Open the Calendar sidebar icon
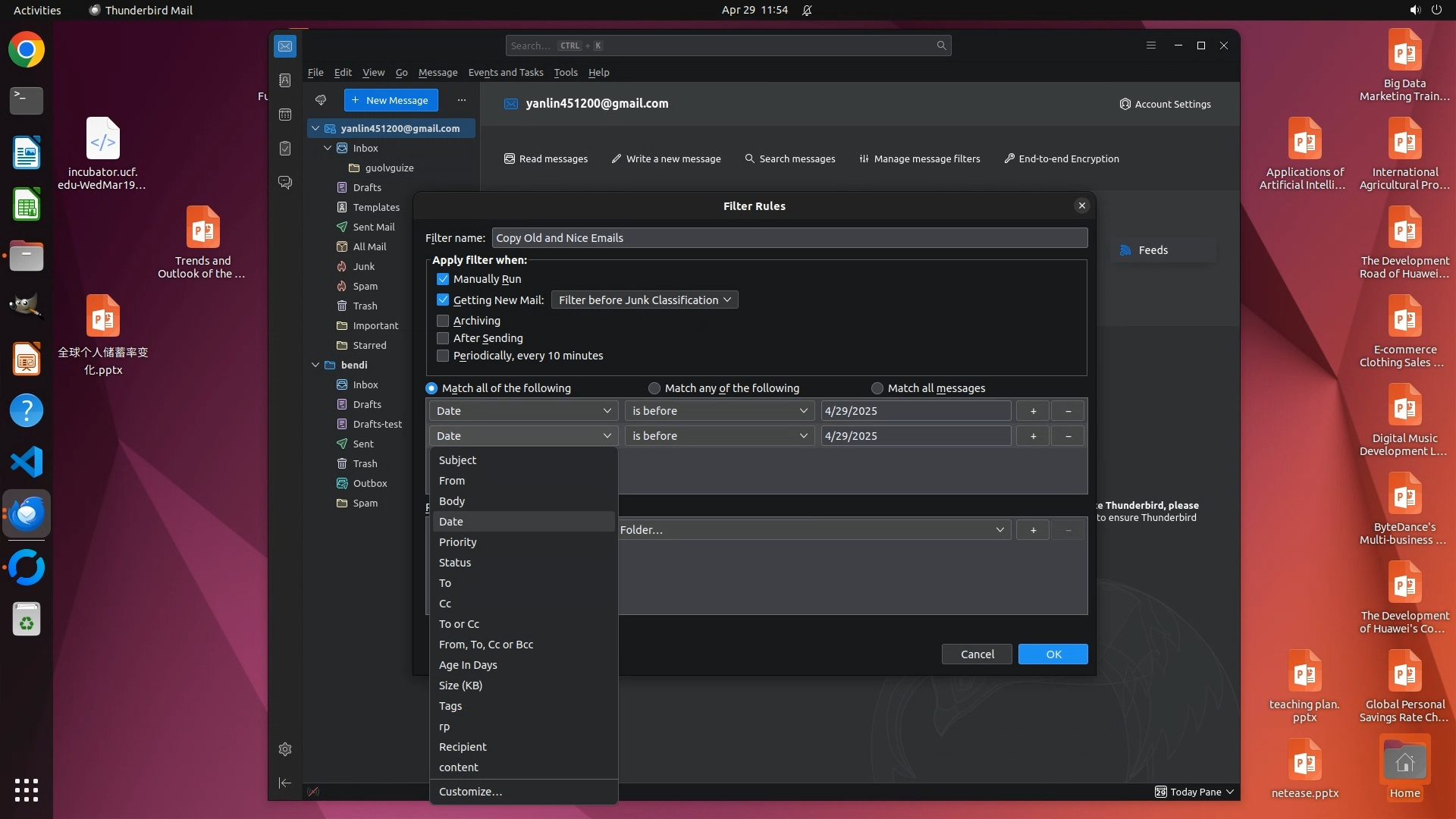This screenshot has height=819, width=1456. pyautogui.click(x=285, y=115)
